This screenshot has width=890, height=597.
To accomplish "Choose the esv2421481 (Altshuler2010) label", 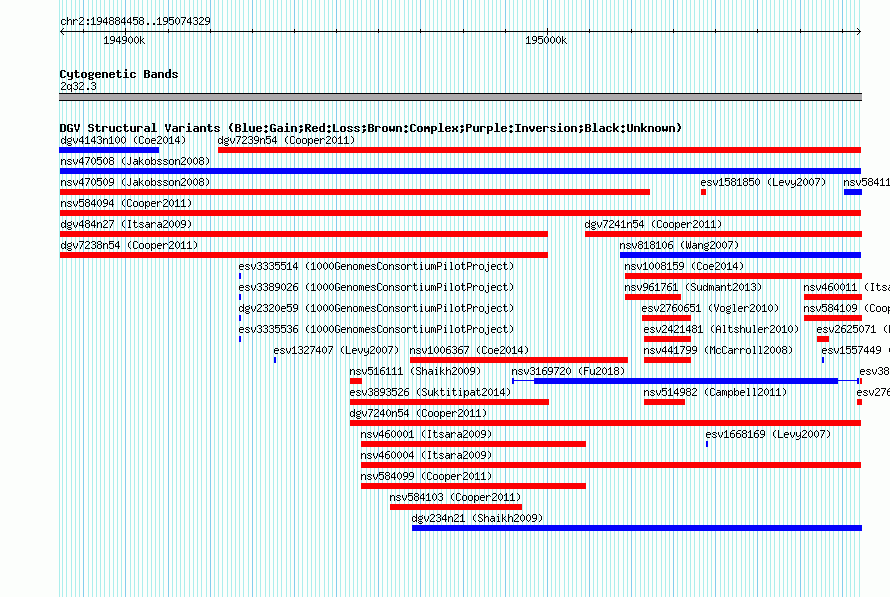I will point(721,329).
